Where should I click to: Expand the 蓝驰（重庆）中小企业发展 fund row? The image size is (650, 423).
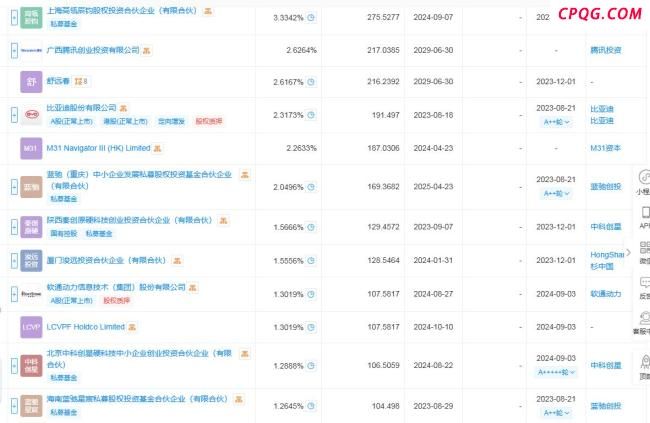[x=14, y=187]
